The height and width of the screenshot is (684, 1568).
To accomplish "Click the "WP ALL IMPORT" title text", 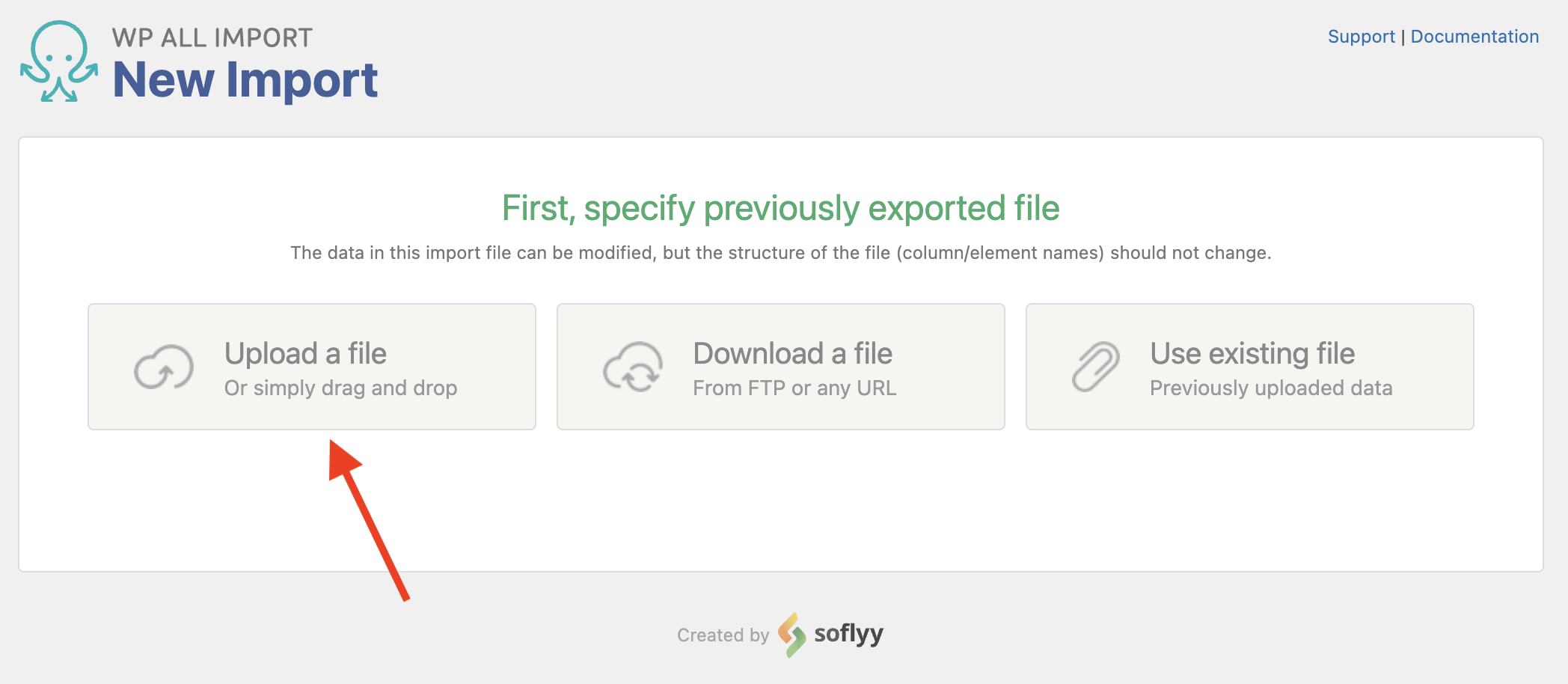I will tap(212, 37).
